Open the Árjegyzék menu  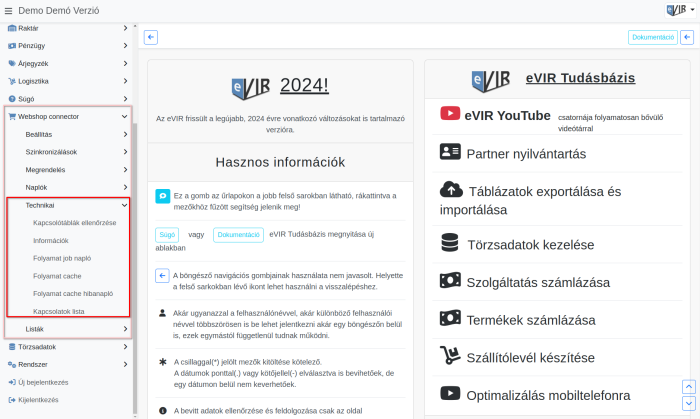68,63
